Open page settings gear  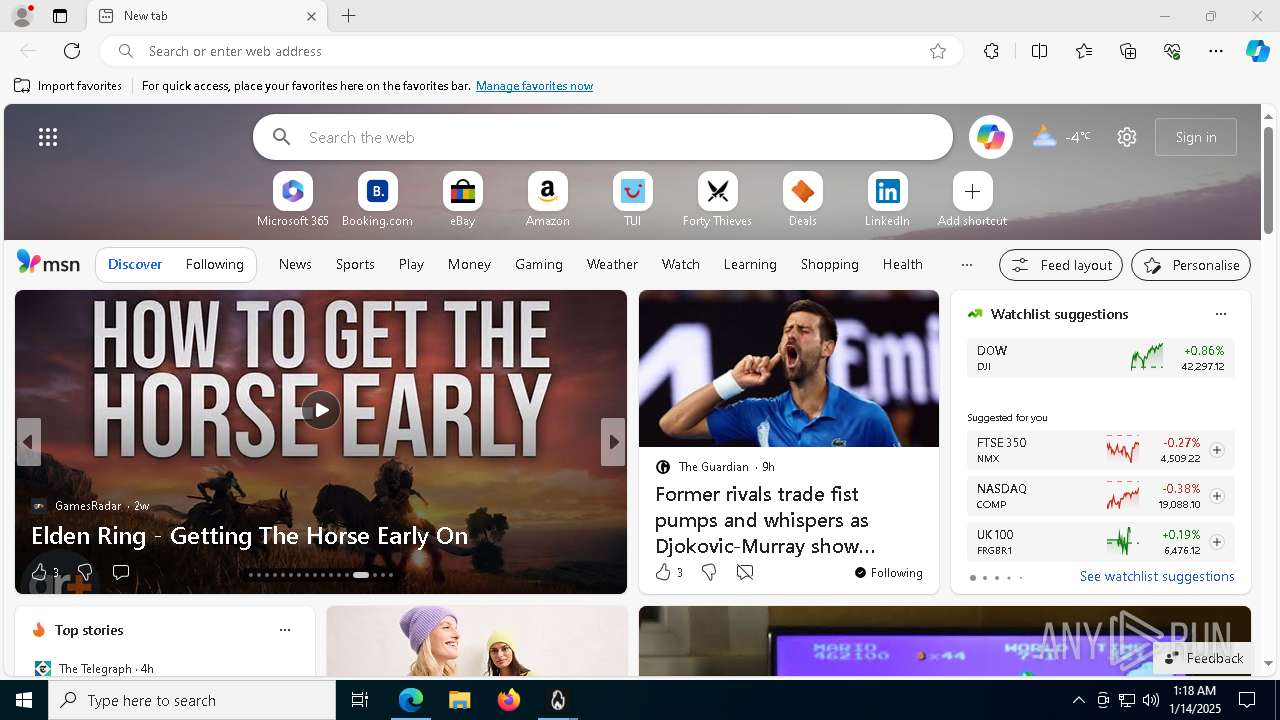[x=1127, y=137]
